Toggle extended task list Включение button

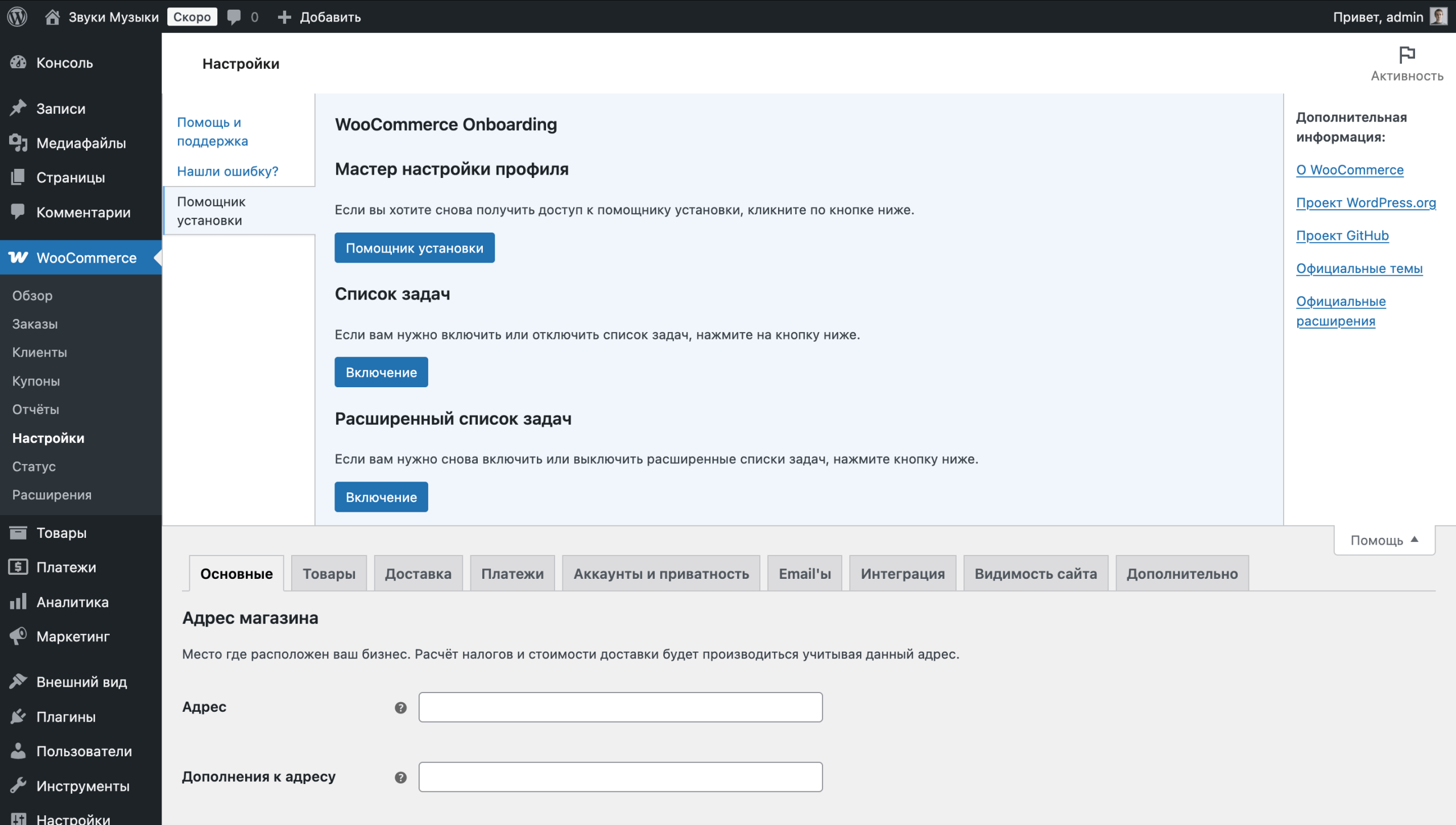click(x=381, y=497)
